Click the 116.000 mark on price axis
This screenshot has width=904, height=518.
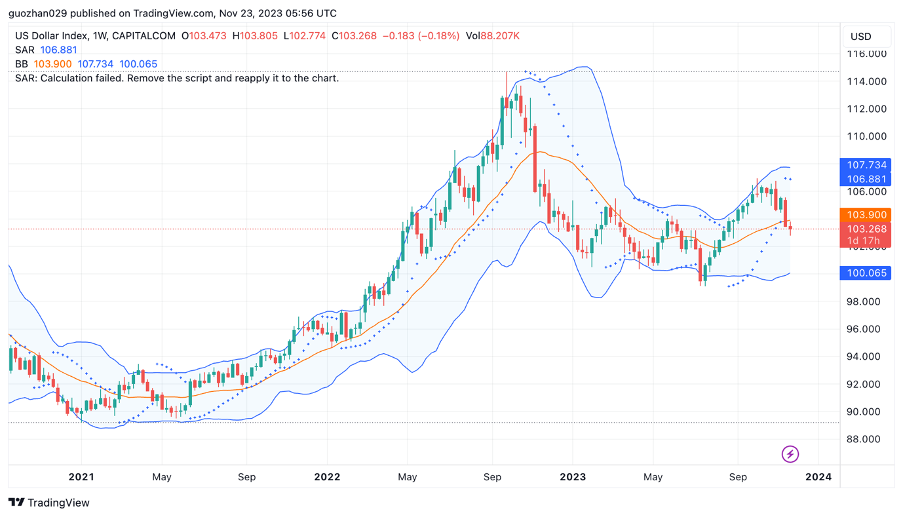pyautogui.click(x=866, y=54)
